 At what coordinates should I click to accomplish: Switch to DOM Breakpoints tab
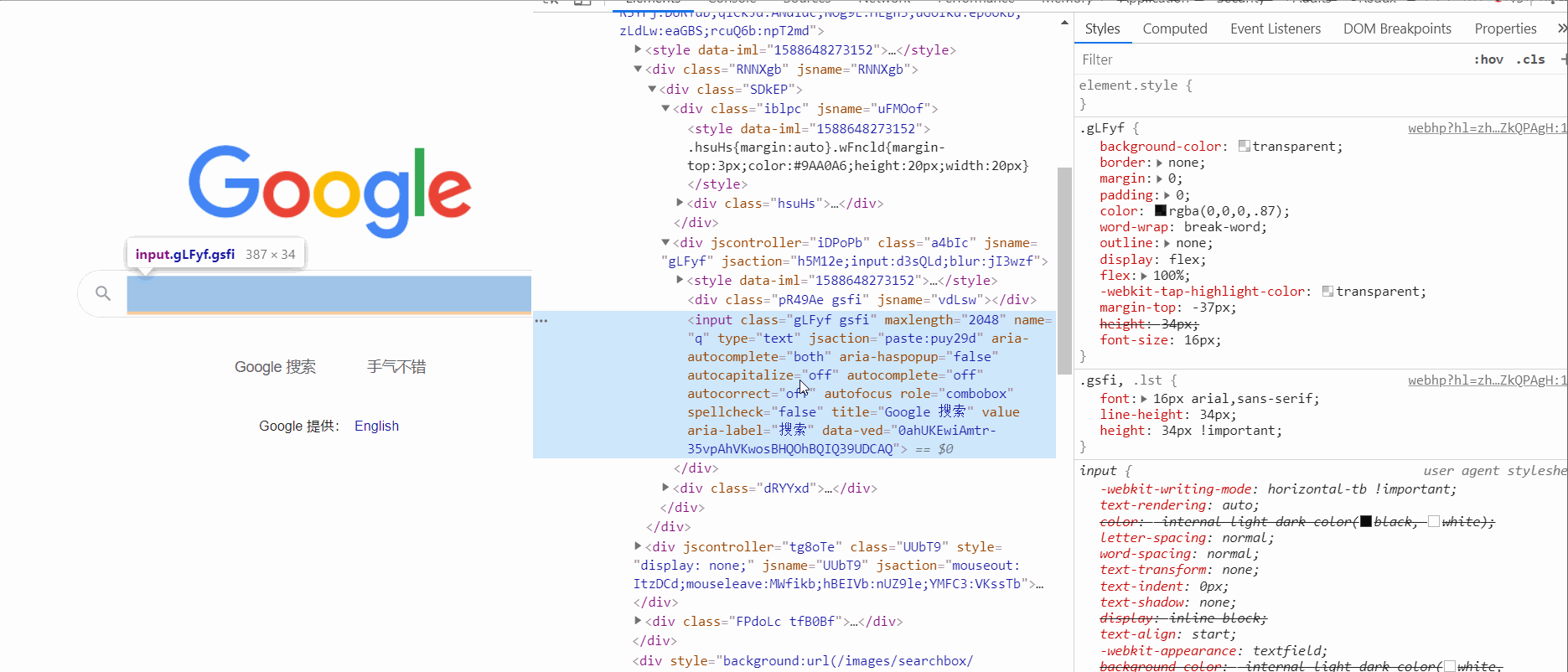pyautogui.click(x=1397, y=28)
